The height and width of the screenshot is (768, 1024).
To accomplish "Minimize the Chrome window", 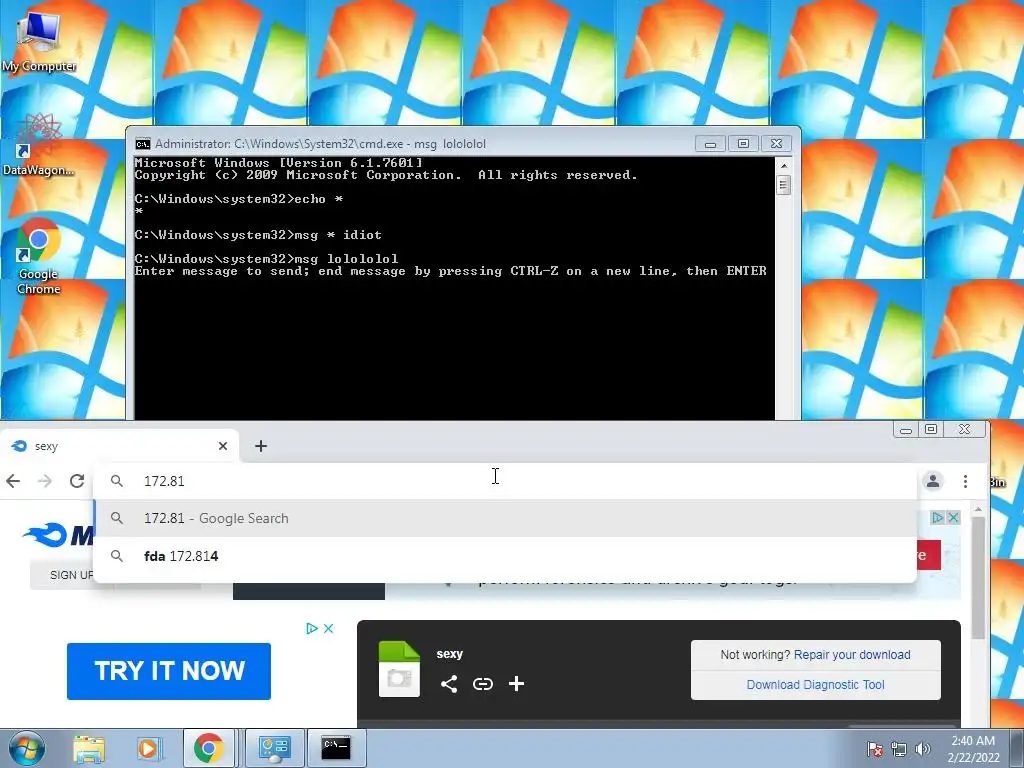I will (905, 430).
